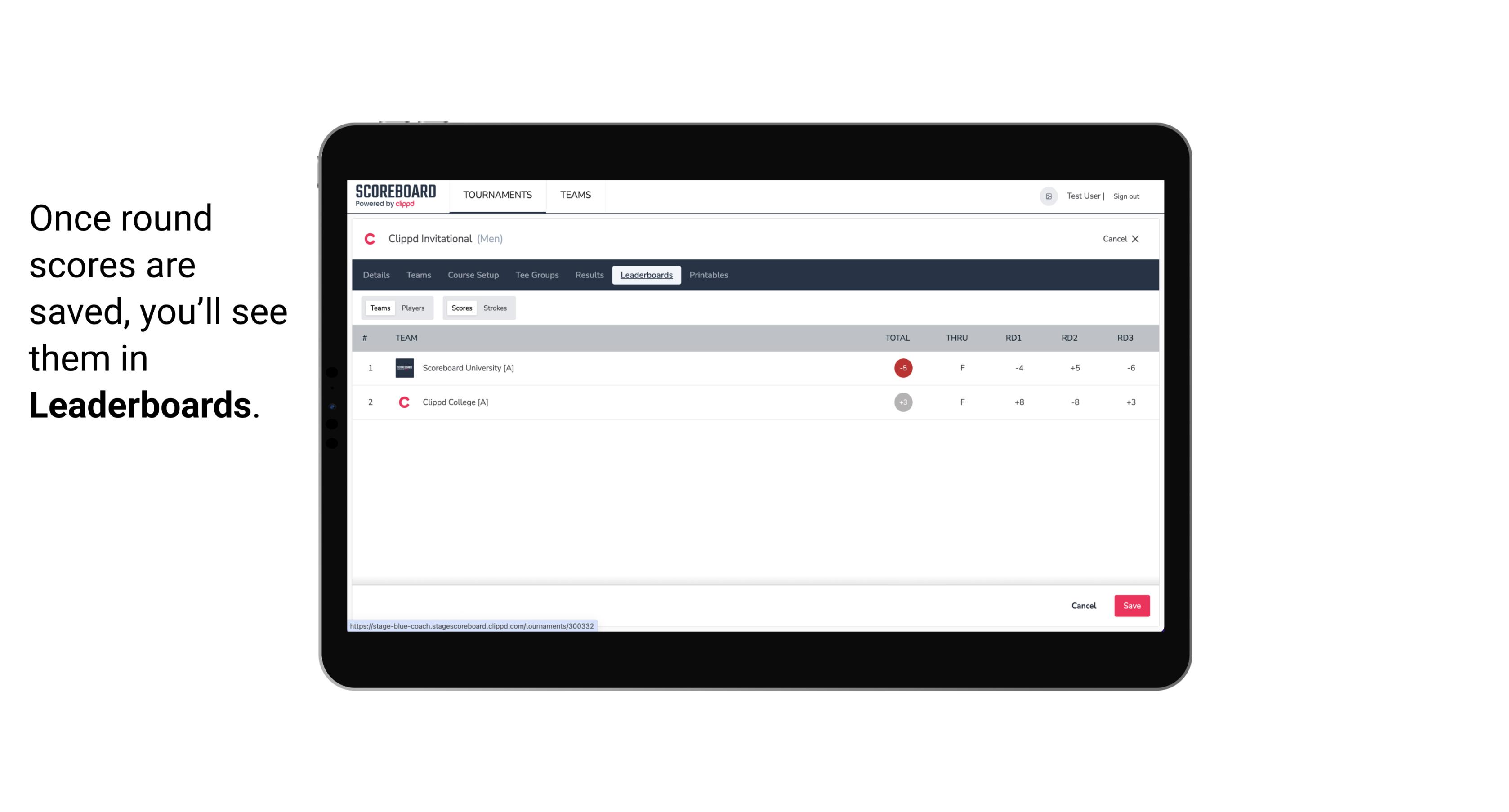Navigate to Course Setup tab
The width and height of the screenshot is (1509, 812).
pyautogui.click(x=472, y=275)
